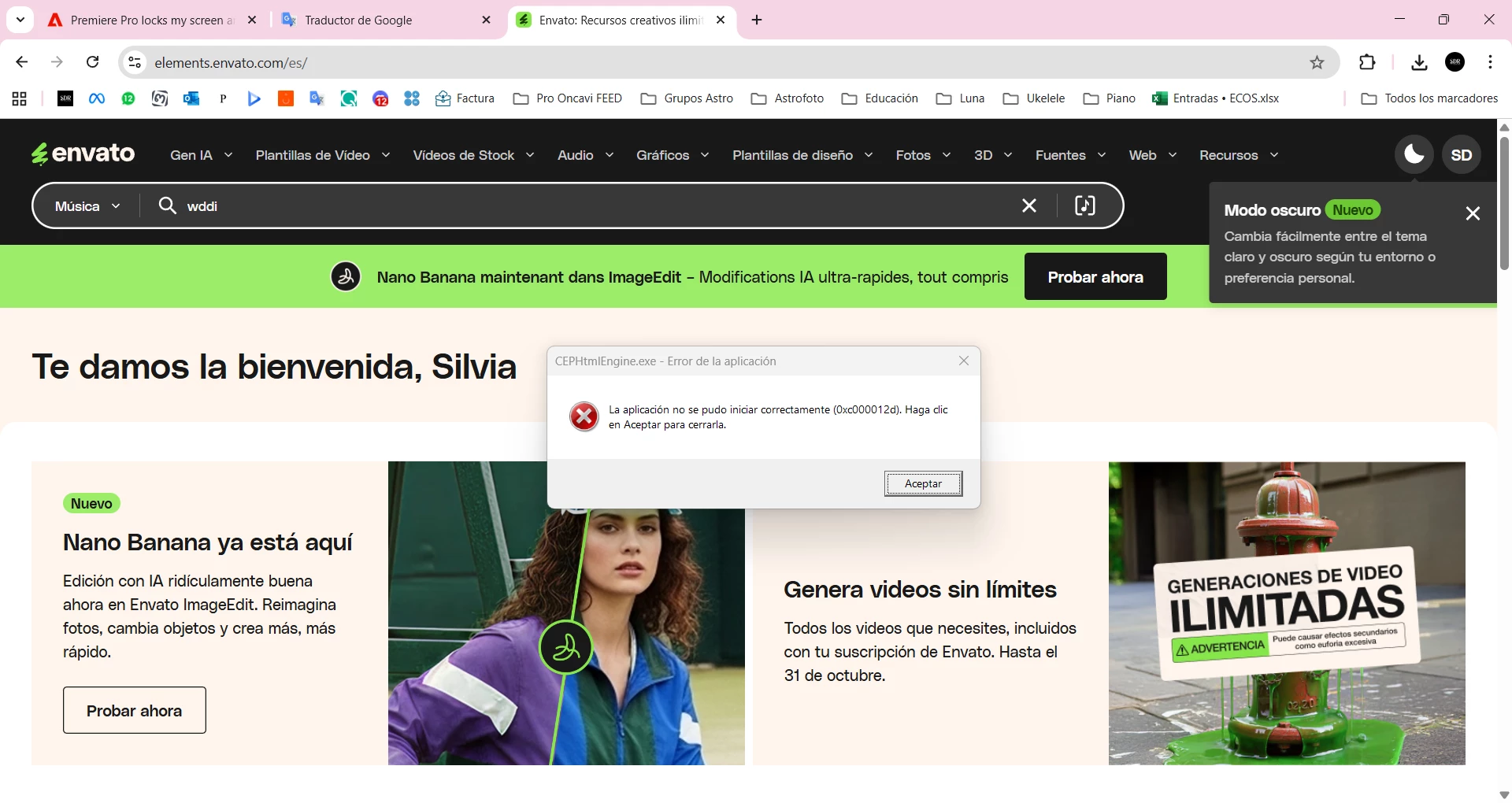
Task: Click Probar ahora in the green banner
Action: tap(1095, 276)
